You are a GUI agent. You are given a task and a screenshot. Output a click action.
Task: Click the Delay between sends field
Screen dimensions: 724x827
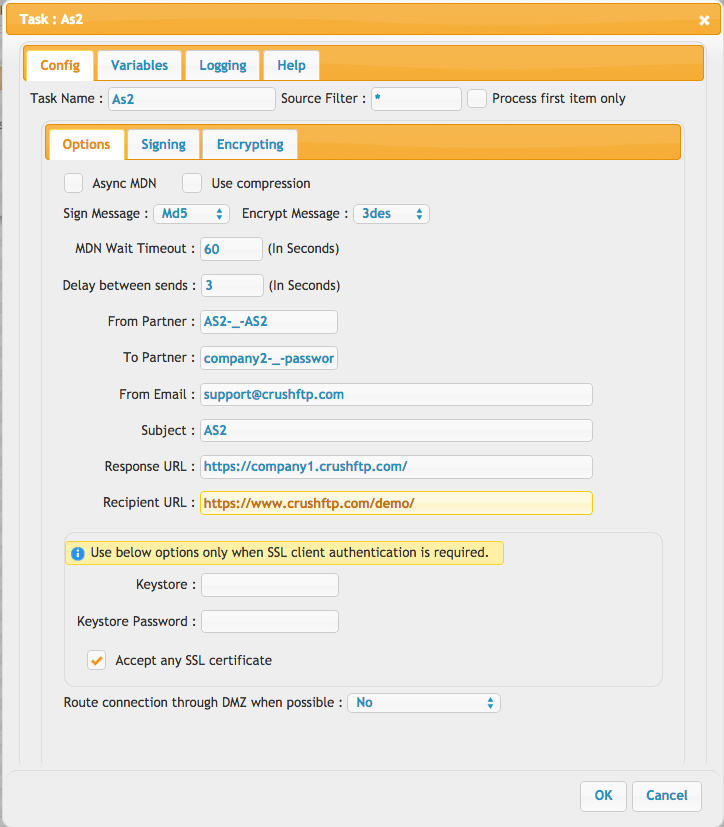pyautogui.click(x=232, y=285)
